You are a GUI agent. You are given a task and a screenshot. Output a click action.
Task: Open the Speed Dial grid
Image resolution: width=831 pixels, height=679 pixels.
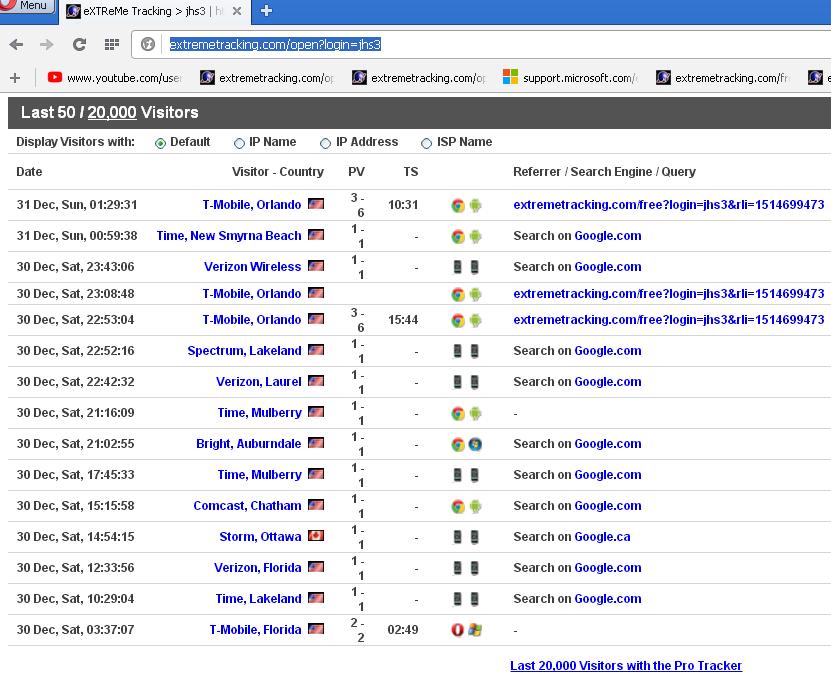111,45
